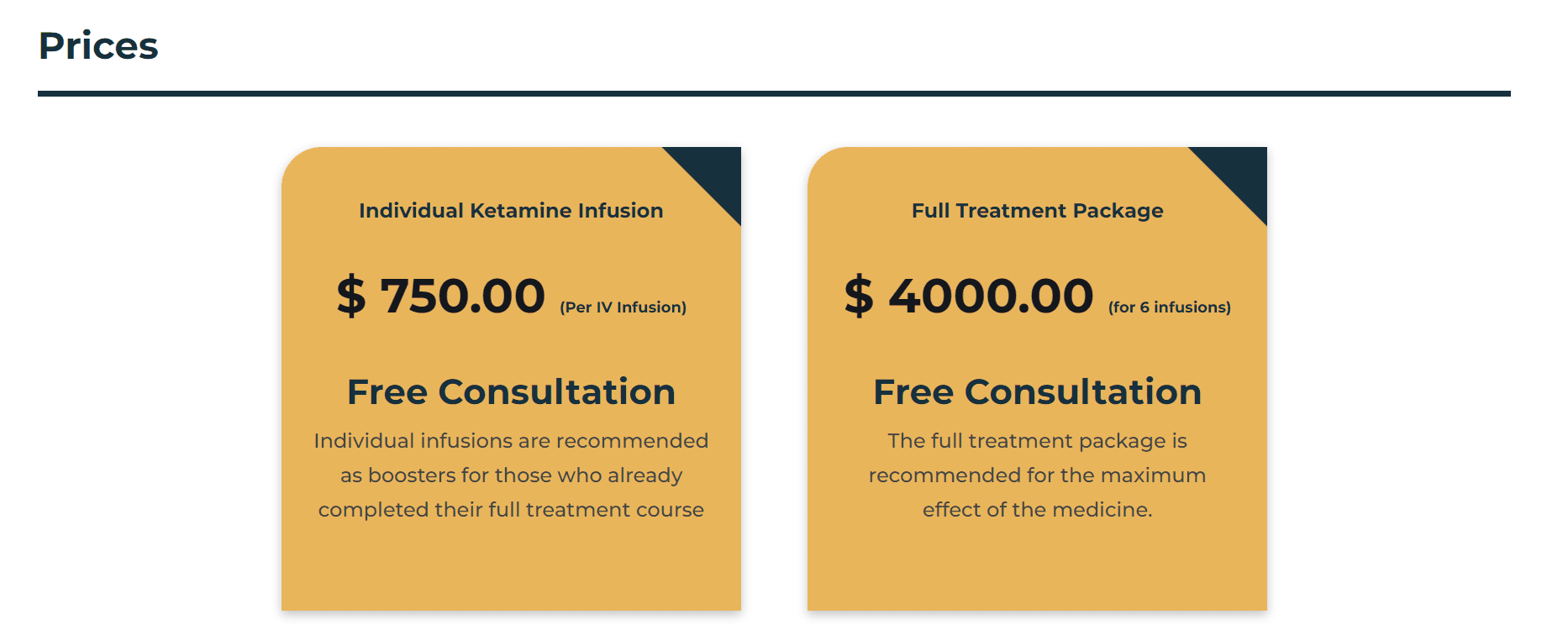The height and width of the screenshot is (630, 1568).
Task: Click the description about individual infusions as boosters
Action: click(511, 475)
